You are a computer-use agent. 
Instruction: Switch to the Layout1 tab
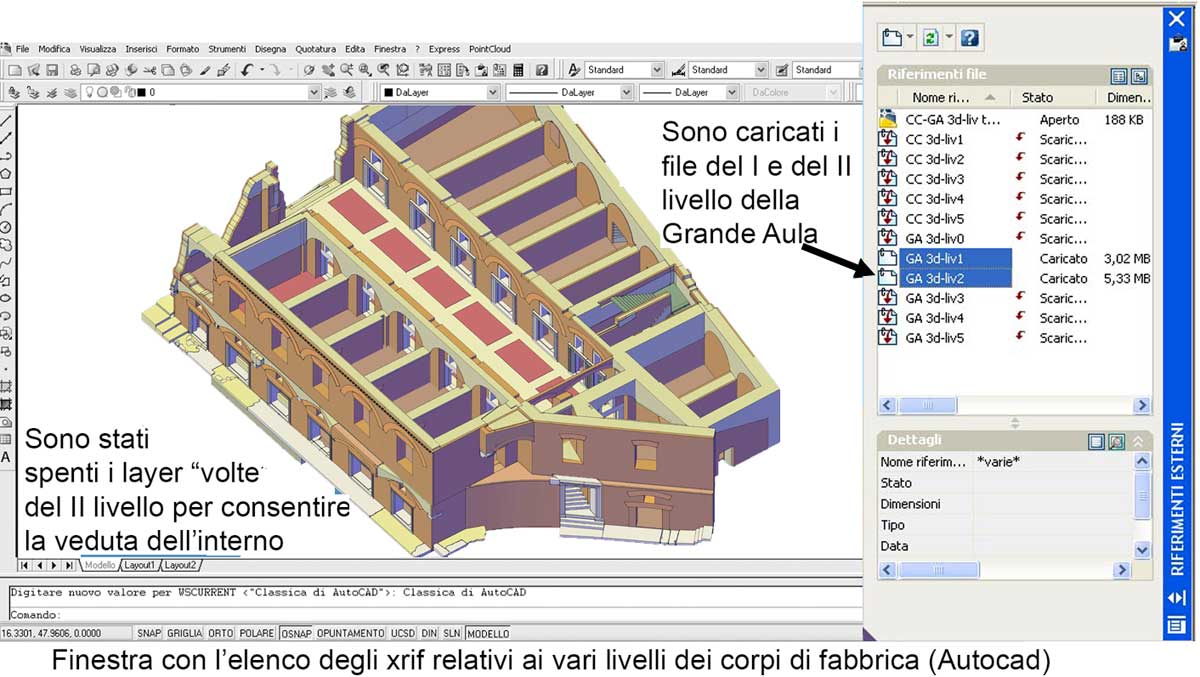[x=139, y=565]
